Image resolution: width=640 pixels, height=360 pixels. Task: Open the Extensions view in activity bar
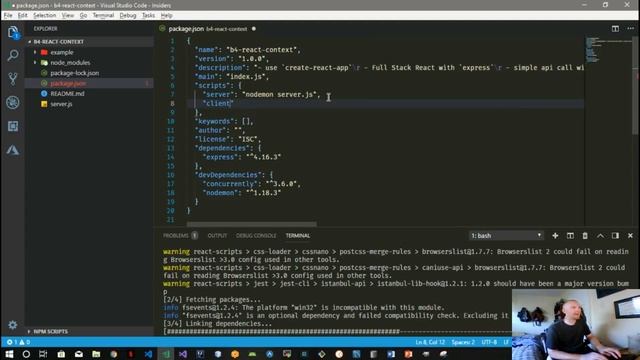pos(13,126)
